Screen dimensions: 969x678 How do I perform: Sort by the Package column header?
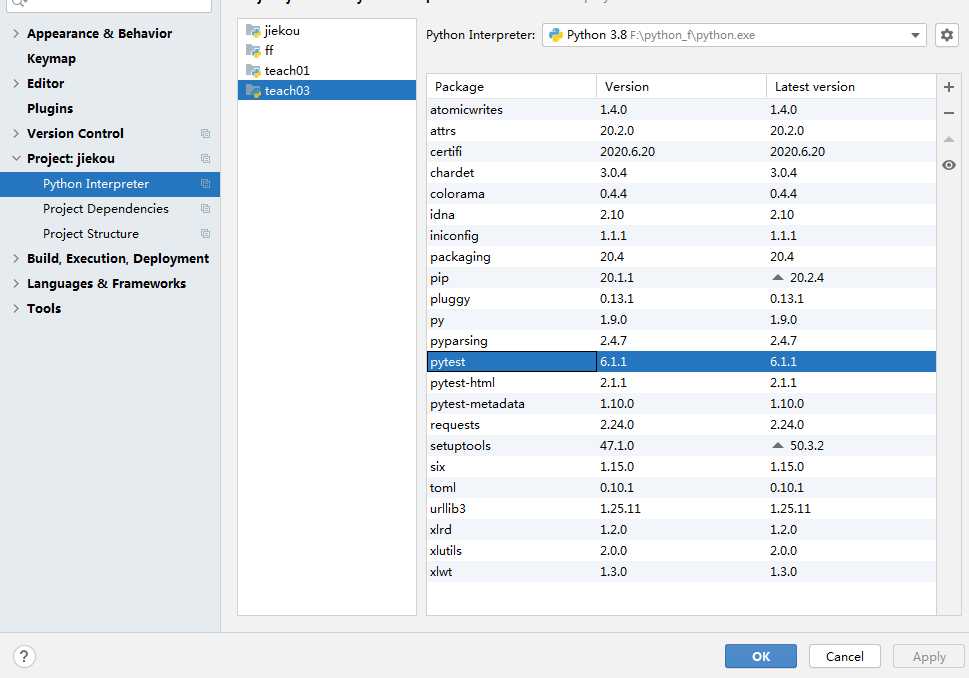click(512, 87)
